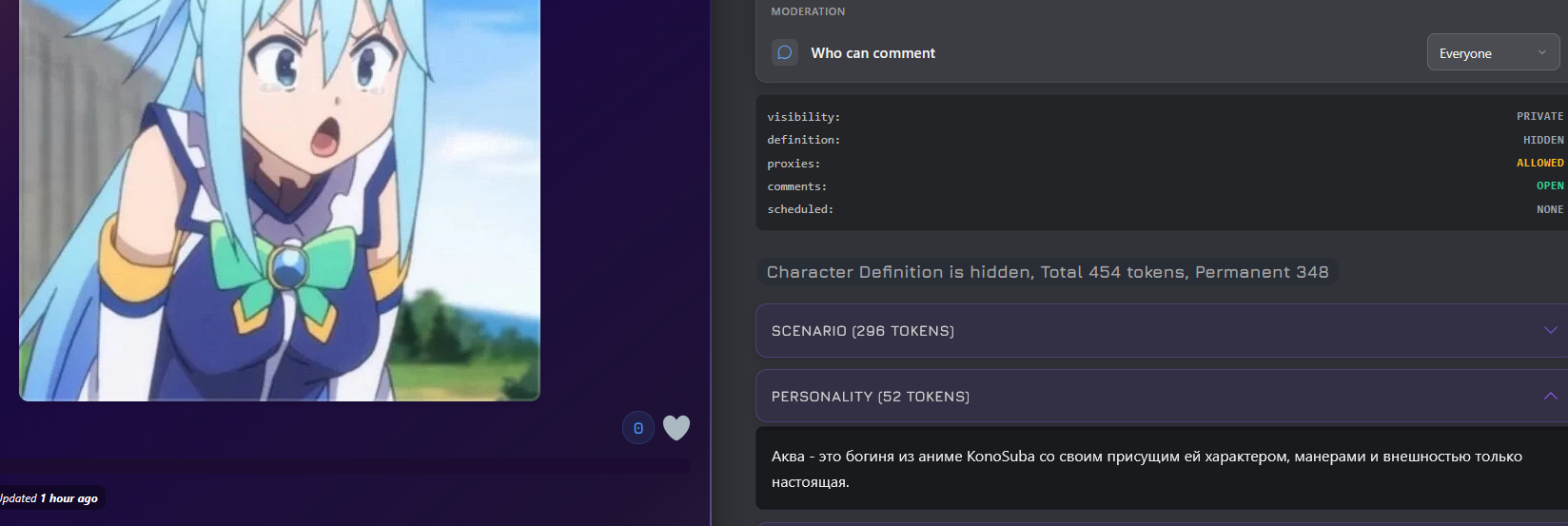
Task: Click the HIDDEN definition value
Action: pyautogui.click(x=1543, y=140)
